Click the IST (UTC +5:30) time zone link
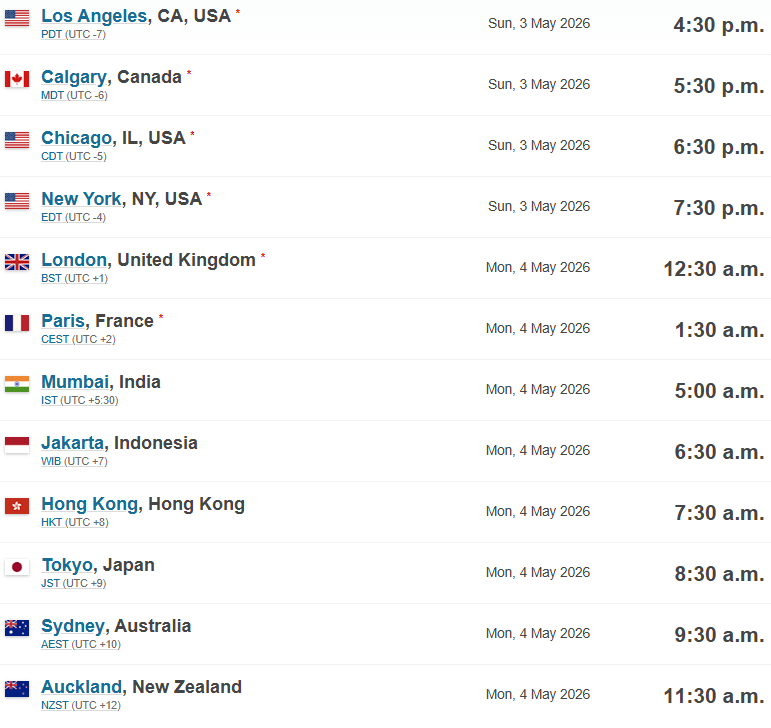The height and width of the screenshot is (728, 771). coord(80,400)
